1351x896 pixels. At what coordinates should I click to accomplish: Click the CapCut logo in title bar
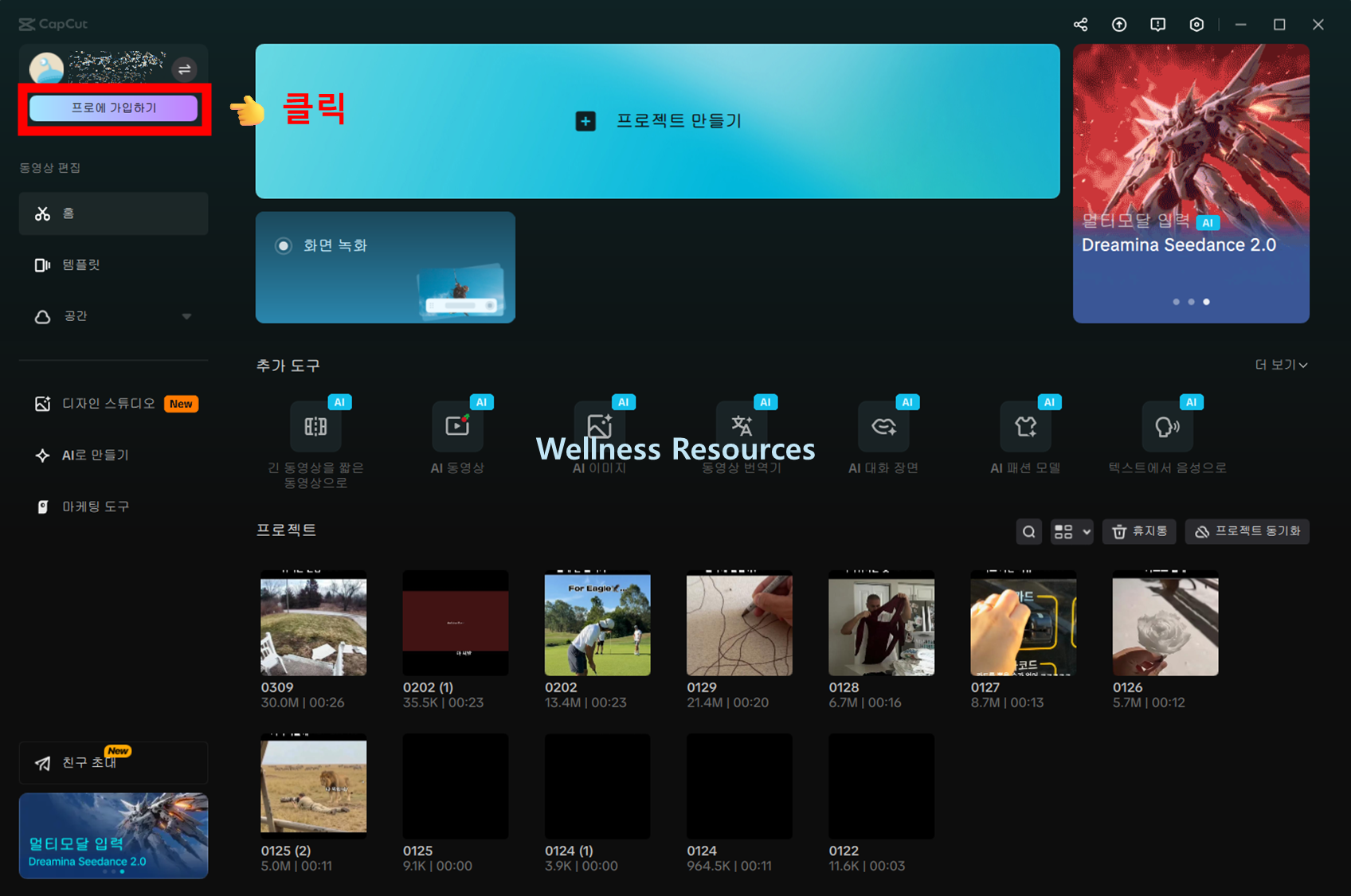[53, 24]
